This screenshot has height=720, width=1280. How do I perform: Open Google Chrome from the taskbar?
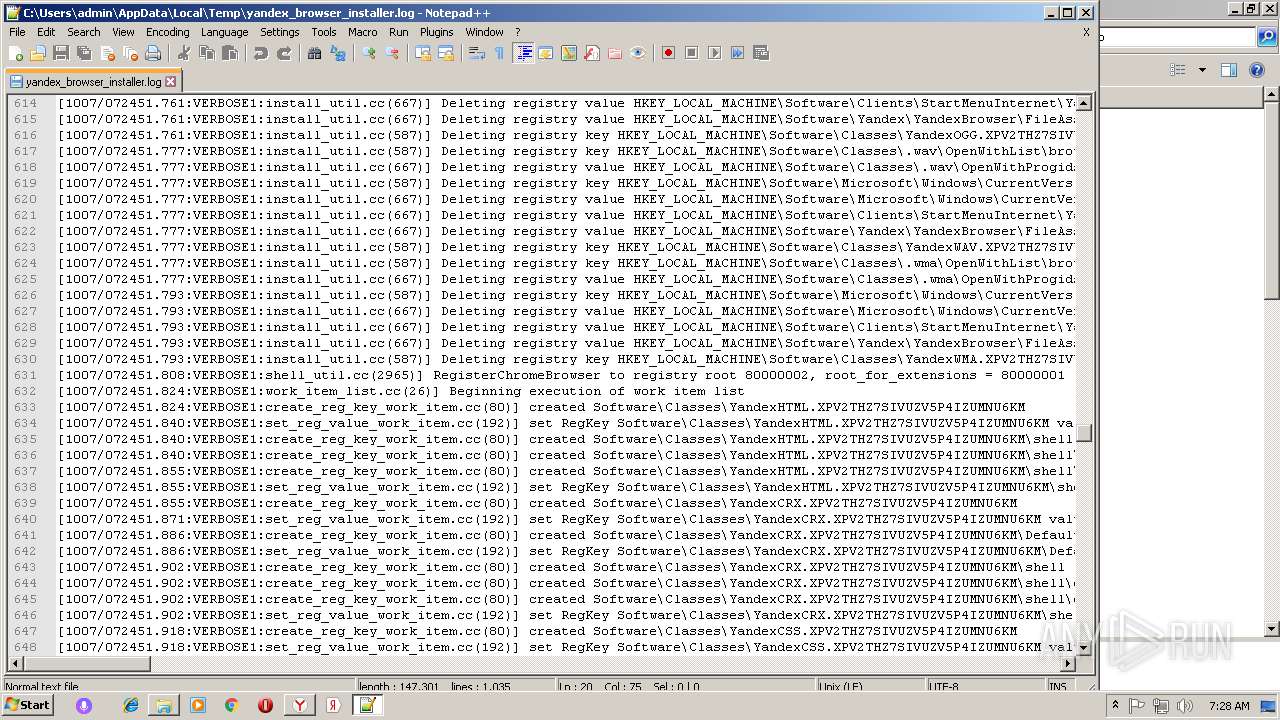[x=231, y=705]
